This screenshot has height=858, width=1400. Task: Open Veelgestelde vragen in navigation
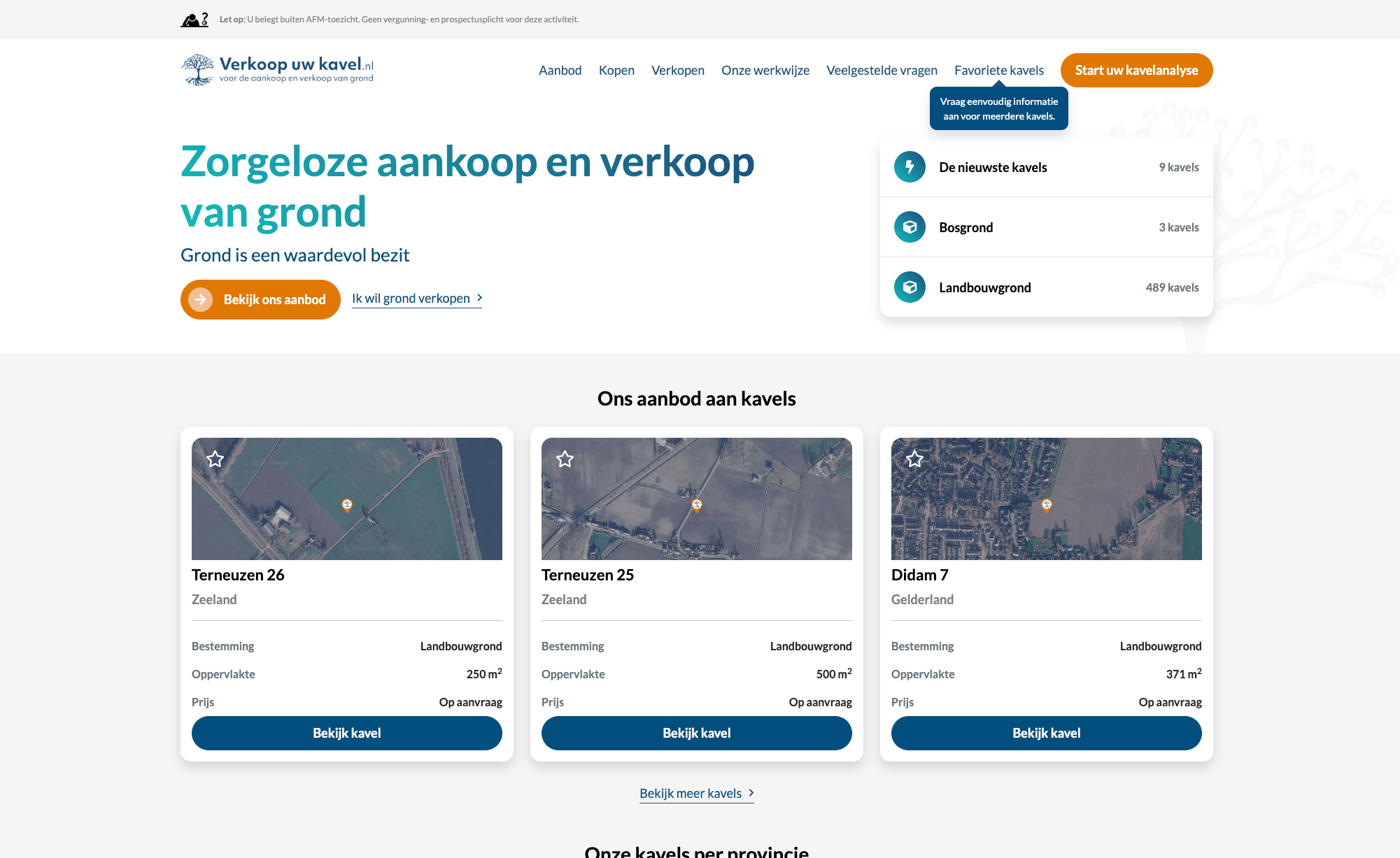click(x=882, y=70)
